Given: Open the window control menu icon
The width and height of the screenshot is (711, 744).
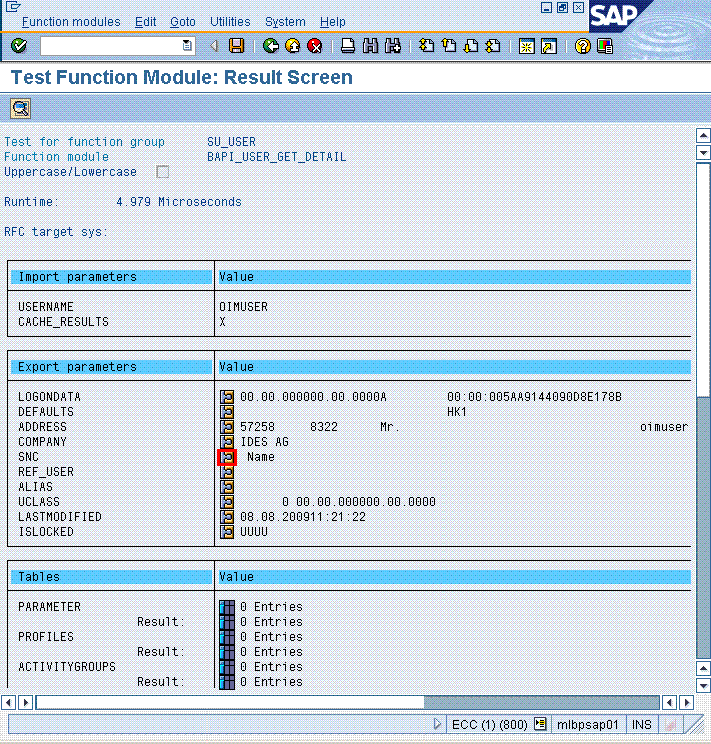Looking at the screenshot, I should (x=13, y=7).
